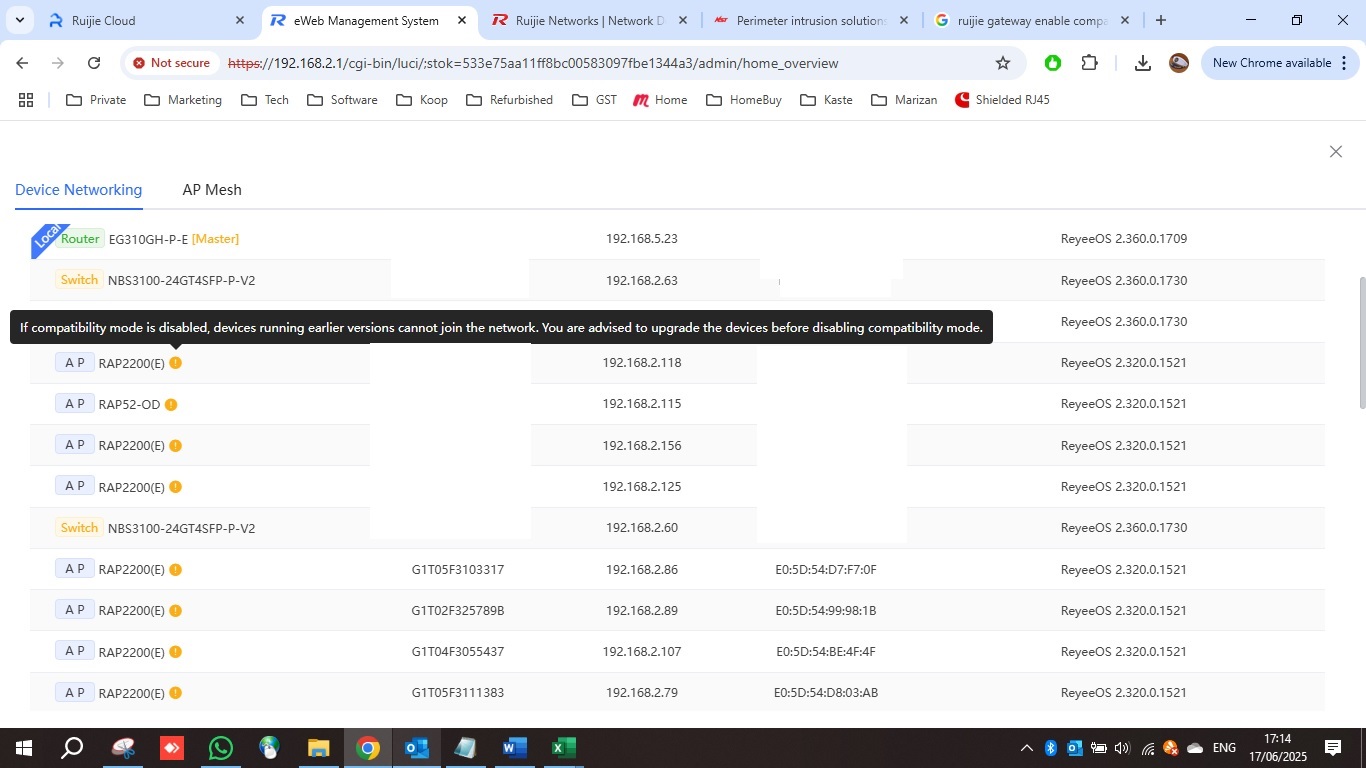Open the Software bookmarks folder
Viewport: 1366px width, 768px height.
click(342, 100)
